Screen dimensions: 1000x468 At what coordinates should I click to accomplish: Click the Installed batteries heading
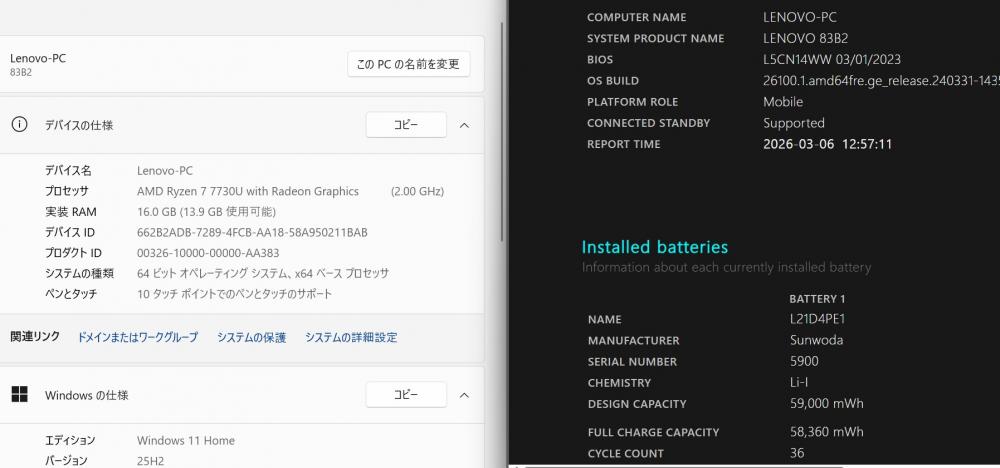tap(654, 247)
